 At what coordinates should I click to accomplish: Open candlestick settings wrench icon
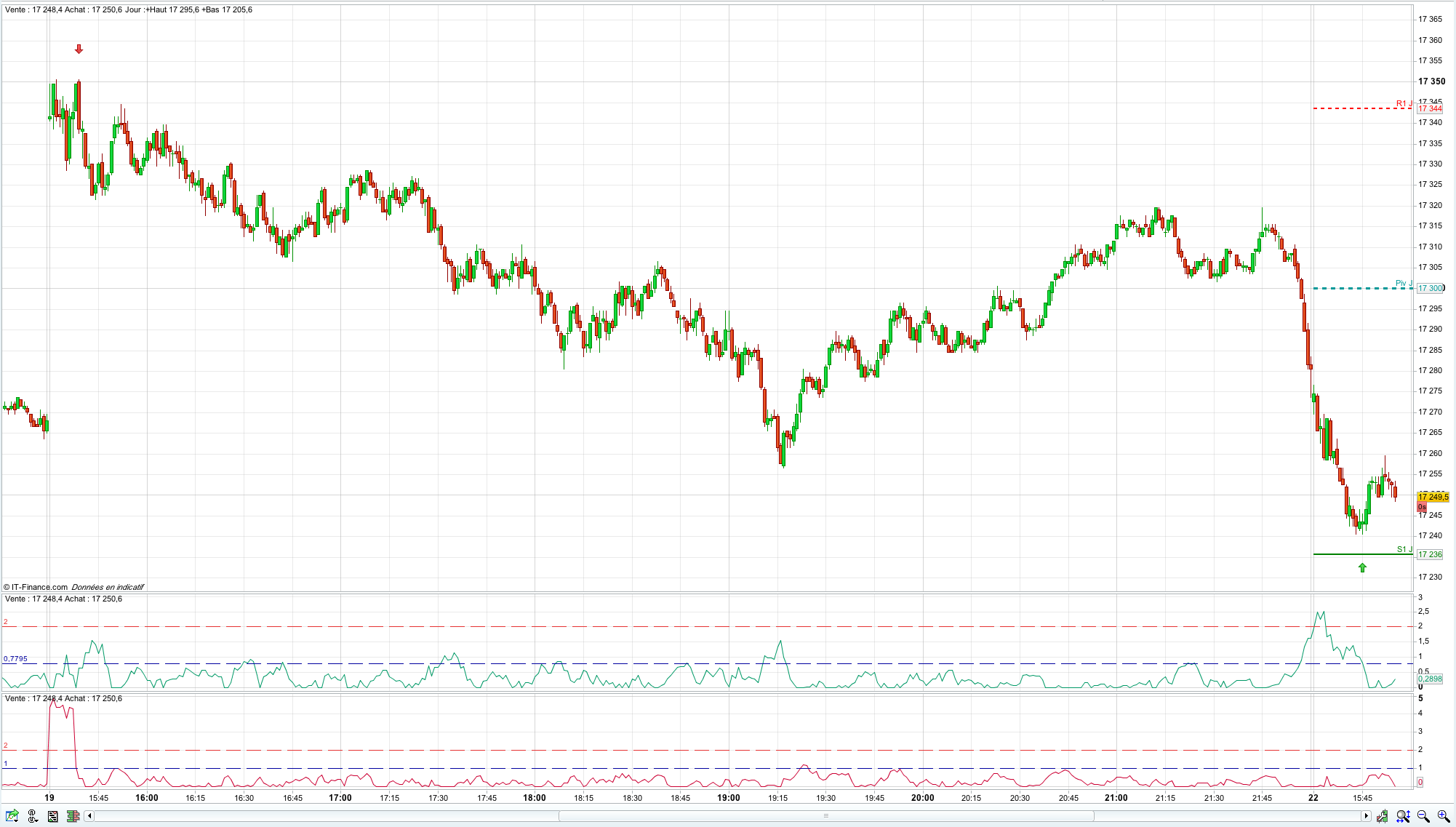[1382, 816]
